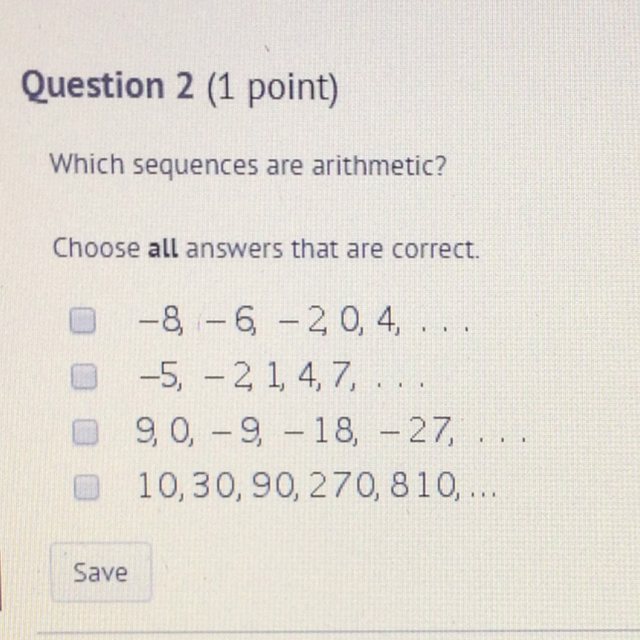Click the answer text starting with 10, 30
The width and height of the screenshot is (640, 640).
(x=315, y=489)
